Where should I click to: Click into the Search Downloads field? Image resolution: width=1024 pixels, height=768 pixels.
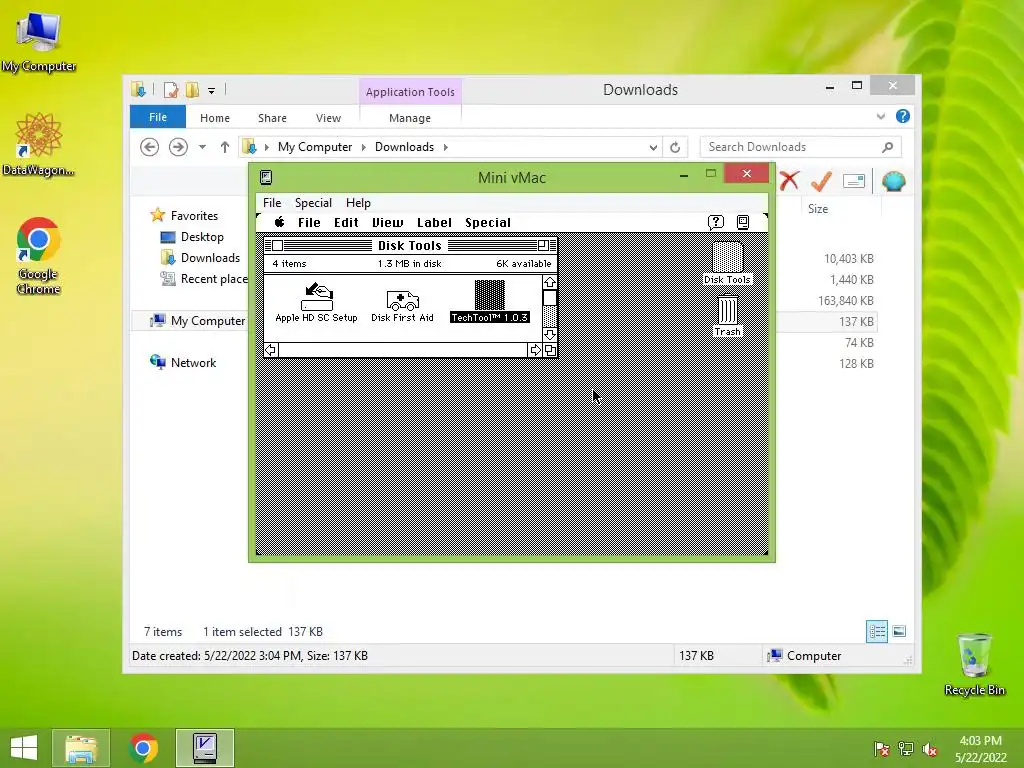[800, 147]
